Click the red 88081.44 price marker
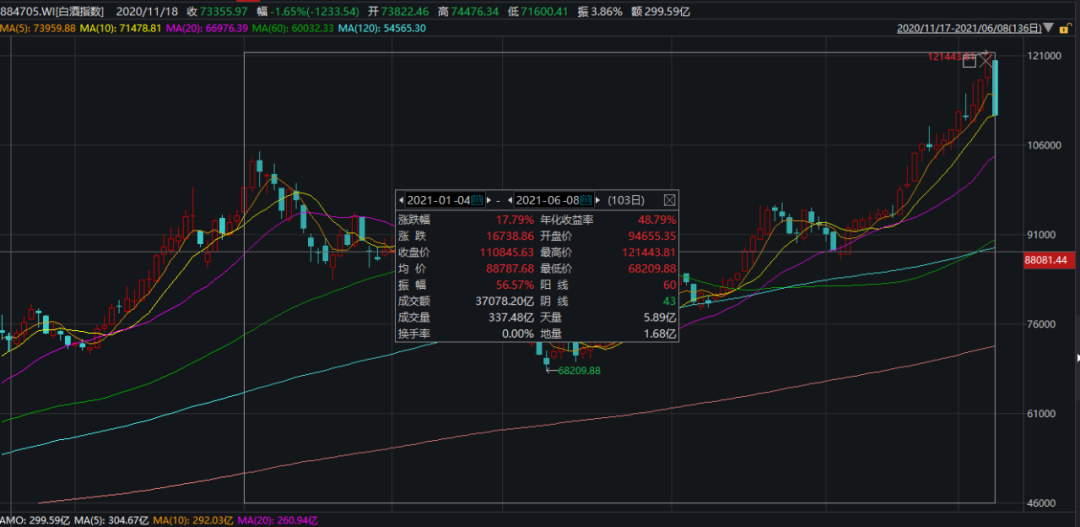This screenshot has width=1080, height=527. tap(1046, 260)
